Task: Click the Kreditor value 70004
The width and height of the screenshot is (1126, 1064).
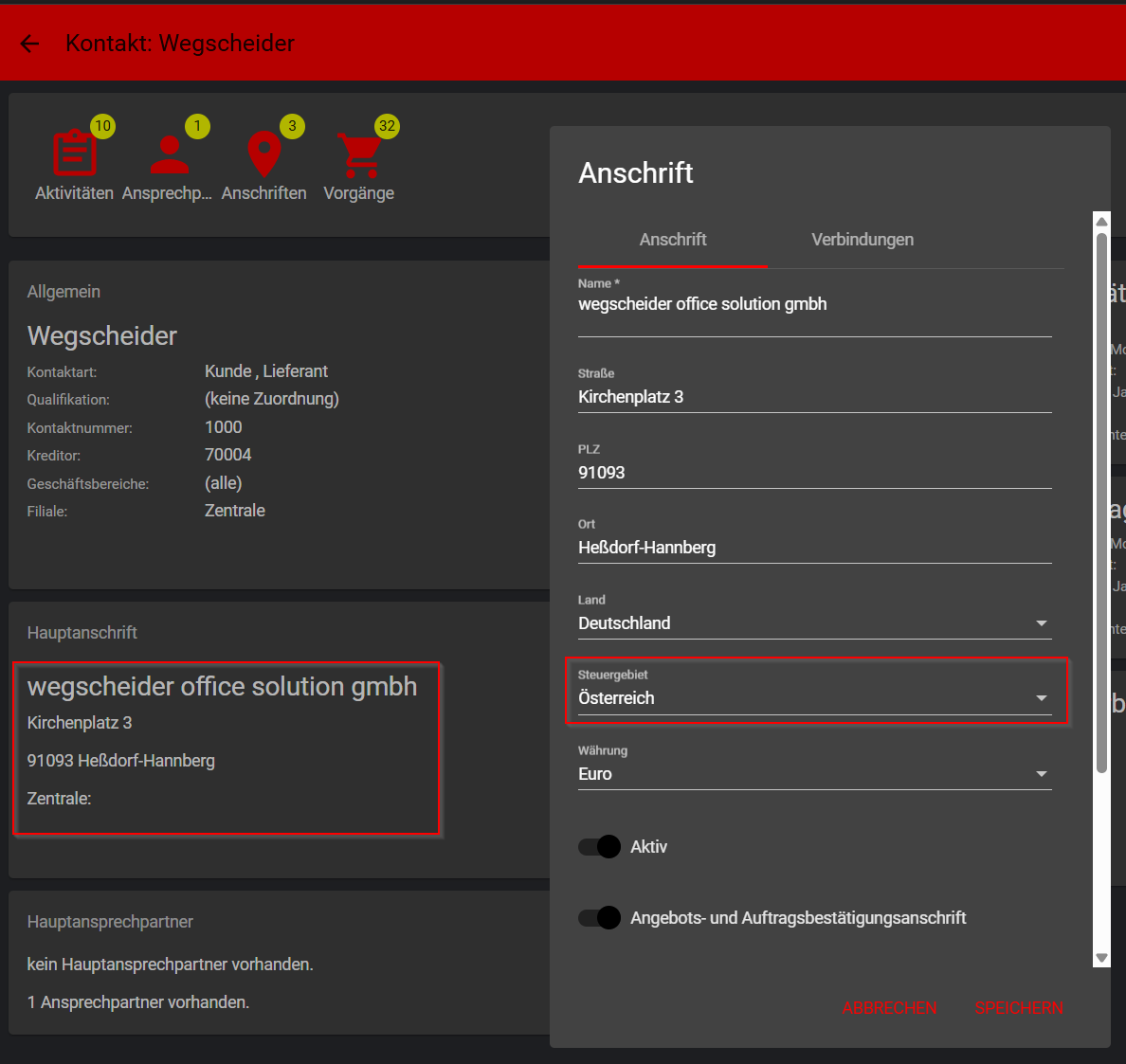Action: point(227,455)
